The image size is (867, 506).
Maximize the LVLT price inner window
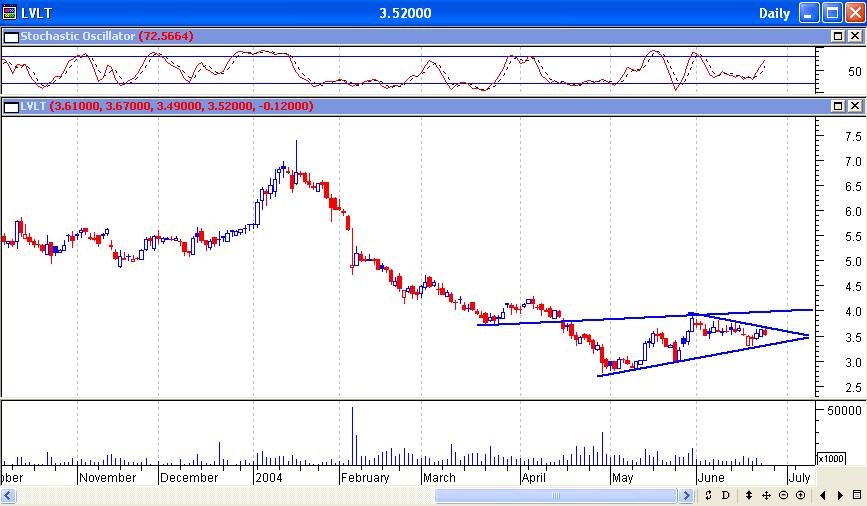[838, 106]
